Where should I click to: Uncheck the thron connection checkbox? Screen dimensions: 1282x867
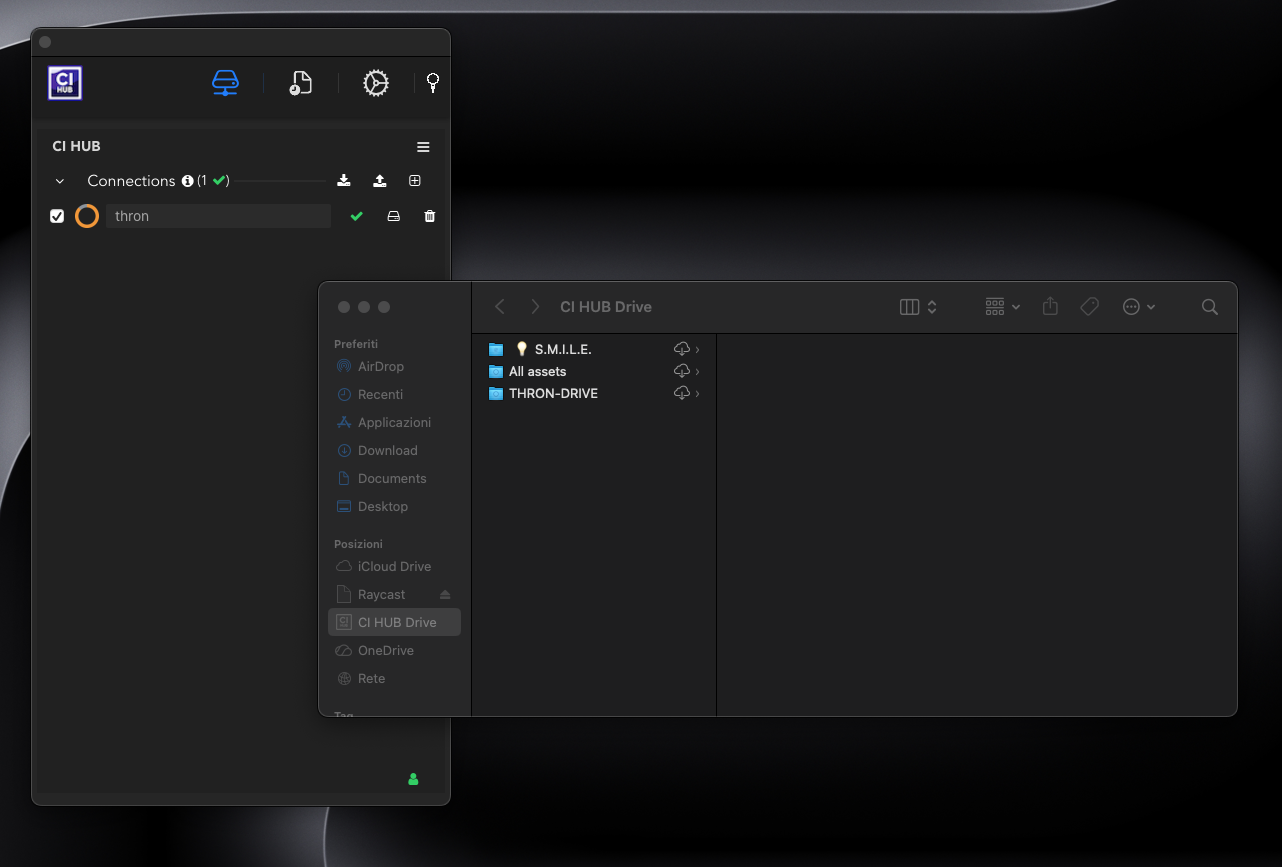57,216
